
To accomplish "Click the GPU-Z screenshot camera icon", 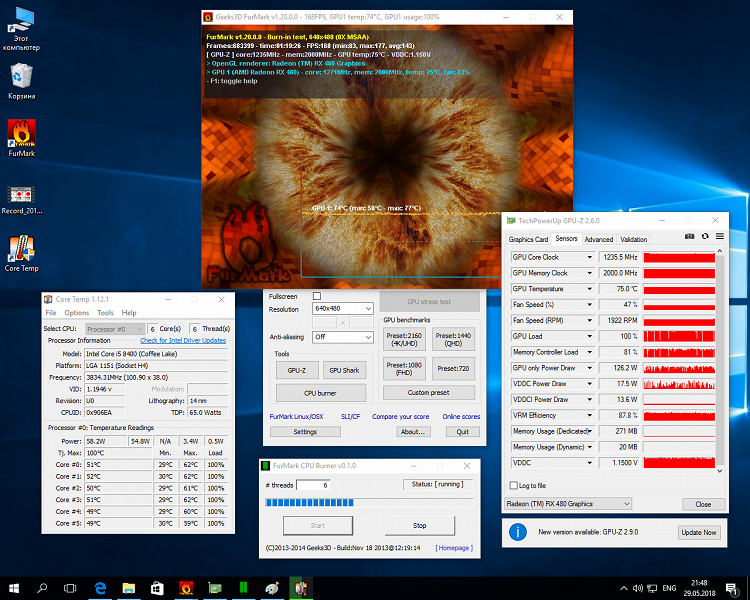I will [x=690, y=236].
